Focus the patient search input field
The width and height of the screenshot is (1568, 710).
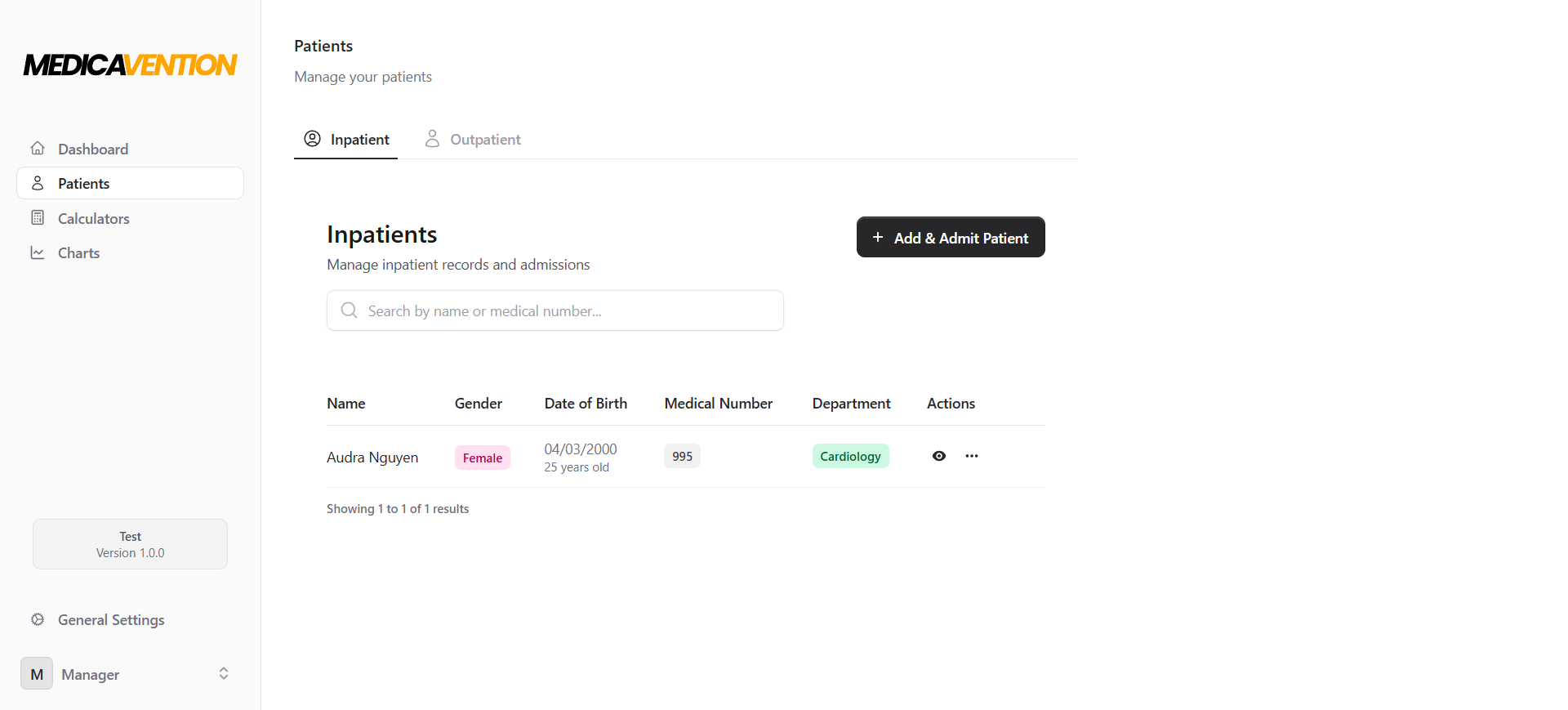point(563,311)
